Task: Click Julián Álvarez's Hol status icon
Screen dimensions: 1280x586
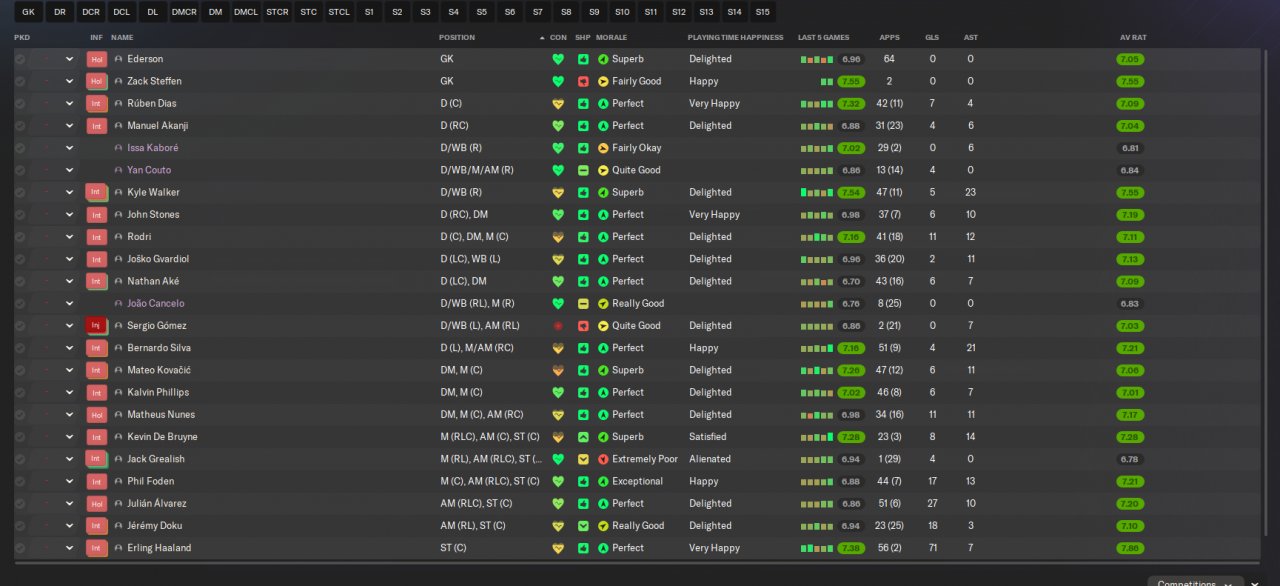Action: [x=97, y=503]
